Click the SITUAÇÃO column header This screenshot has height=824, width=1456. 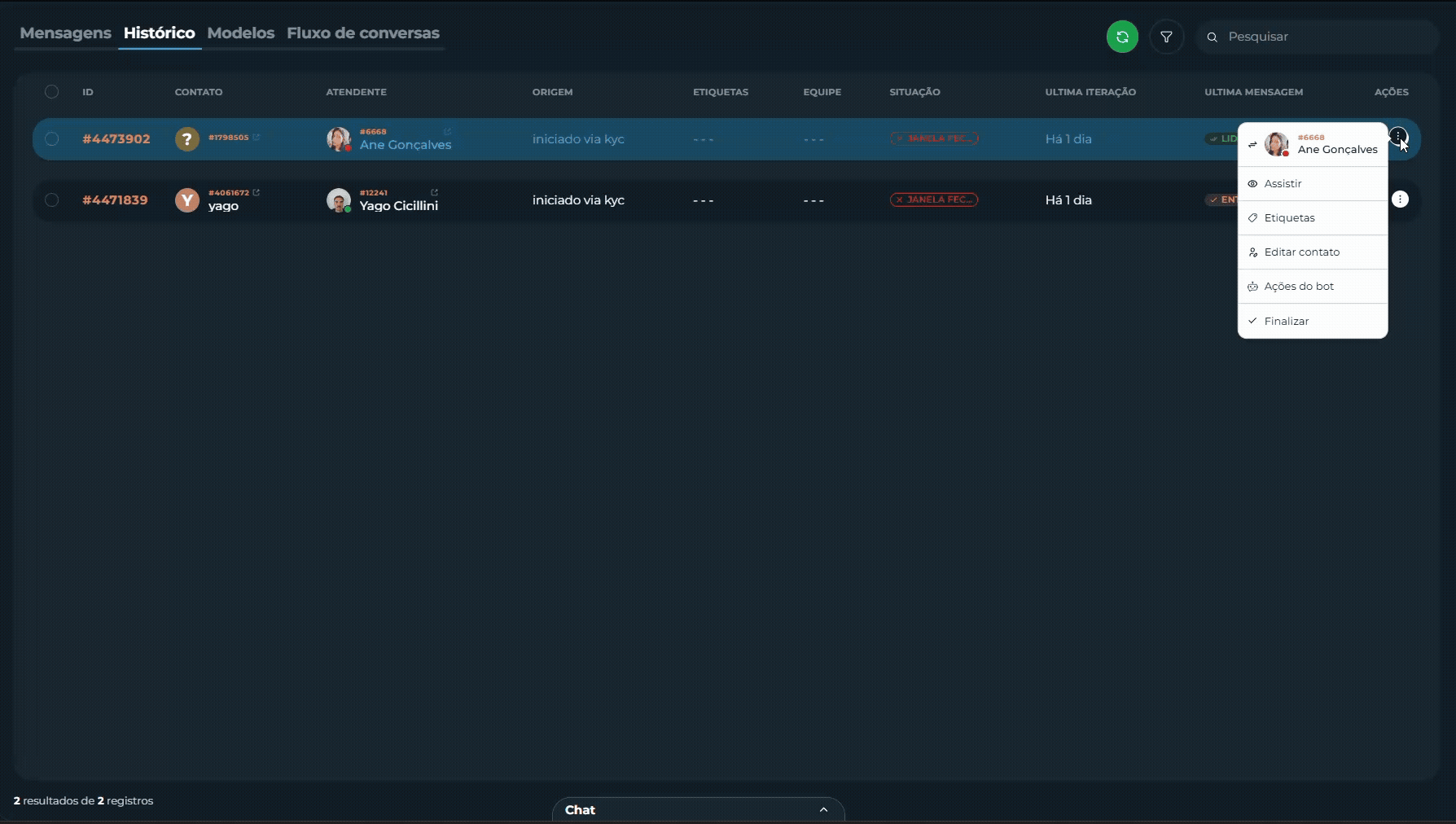pyautogui.click(x=914, y=92)
